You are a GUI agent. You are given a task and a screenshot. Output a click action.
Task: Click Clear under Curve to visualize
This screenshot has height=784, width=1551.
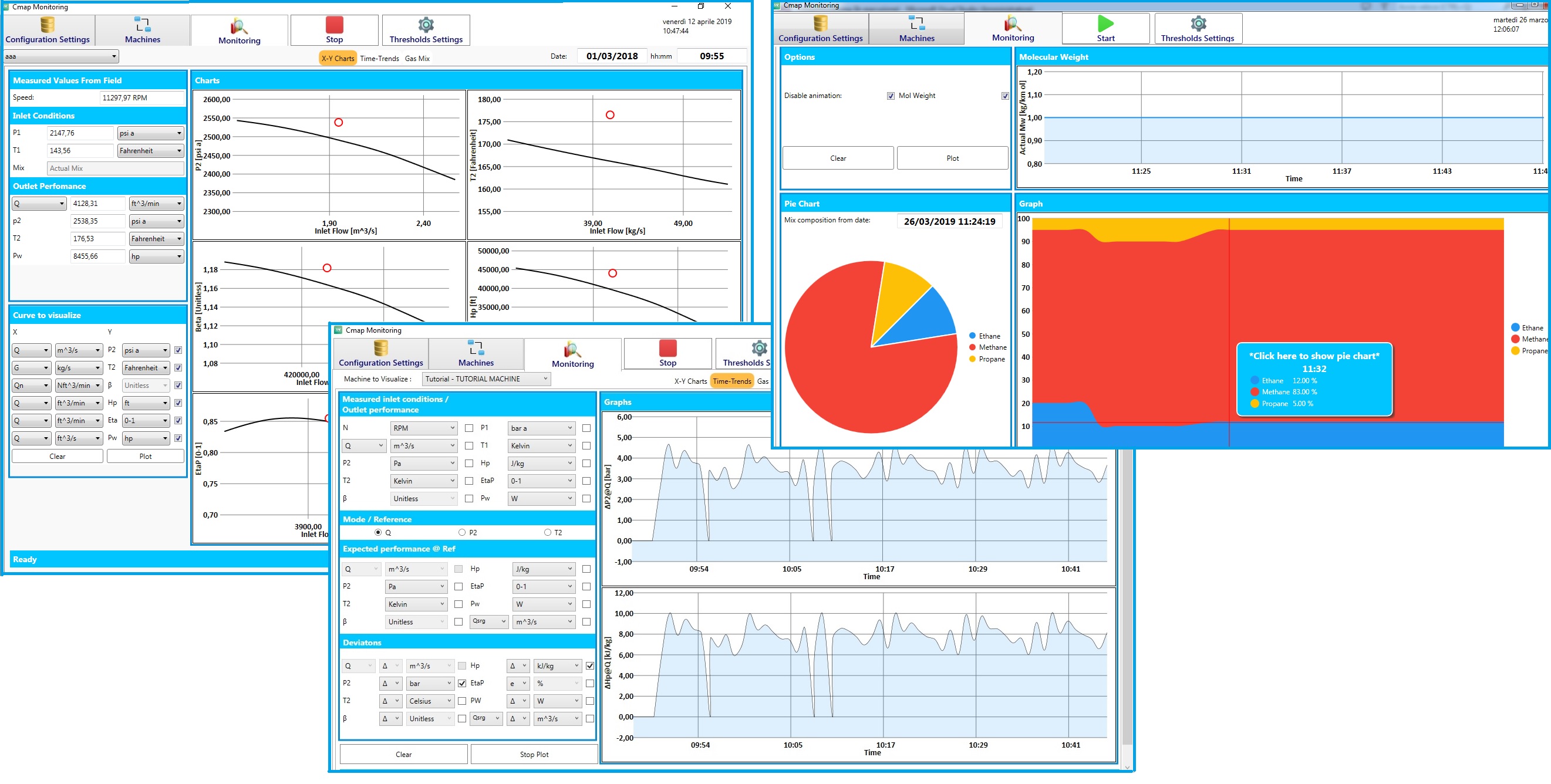[x=57, y=456]
